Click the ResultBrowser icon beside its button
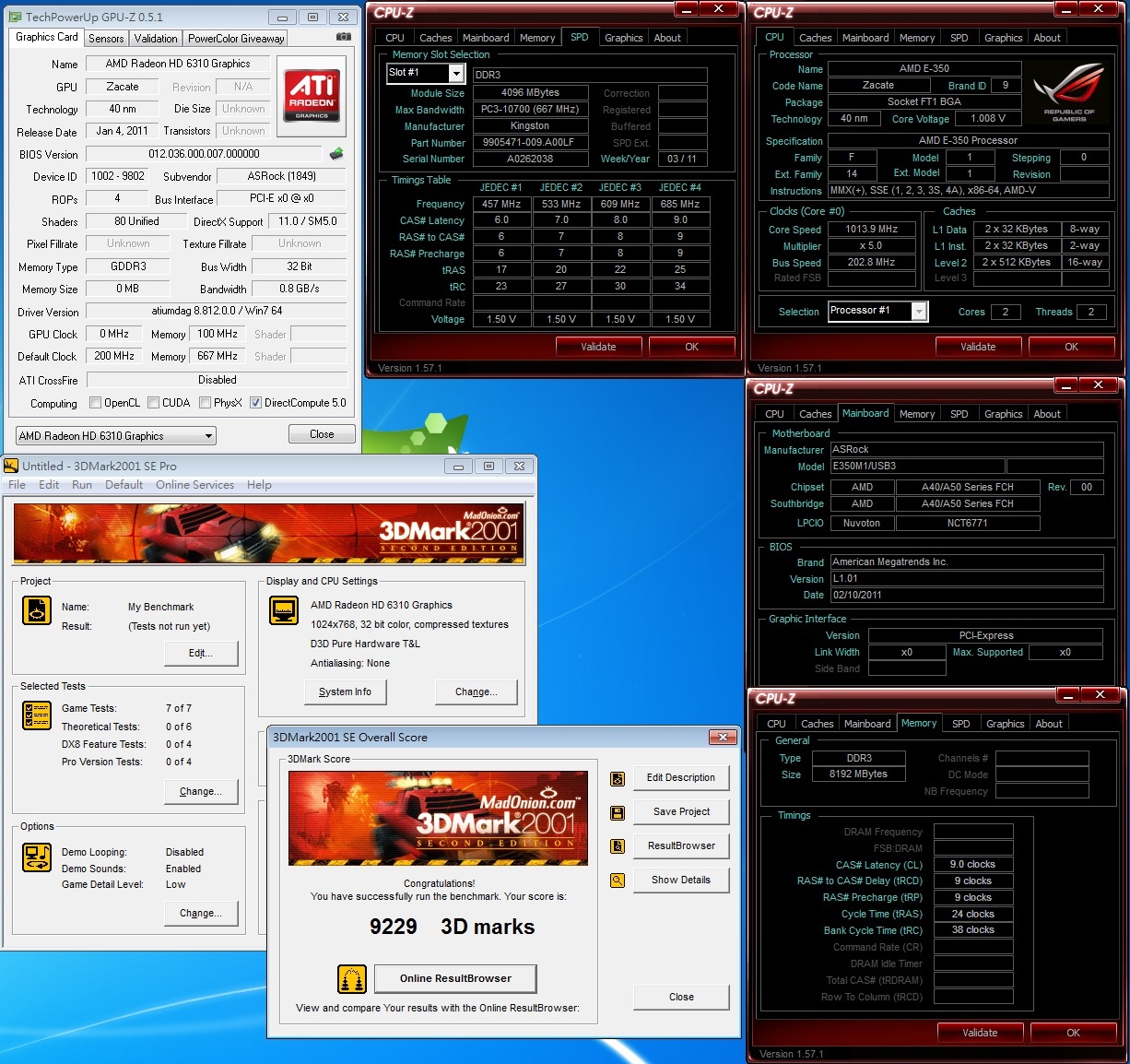1130x1064 pixels. (618, 846)
